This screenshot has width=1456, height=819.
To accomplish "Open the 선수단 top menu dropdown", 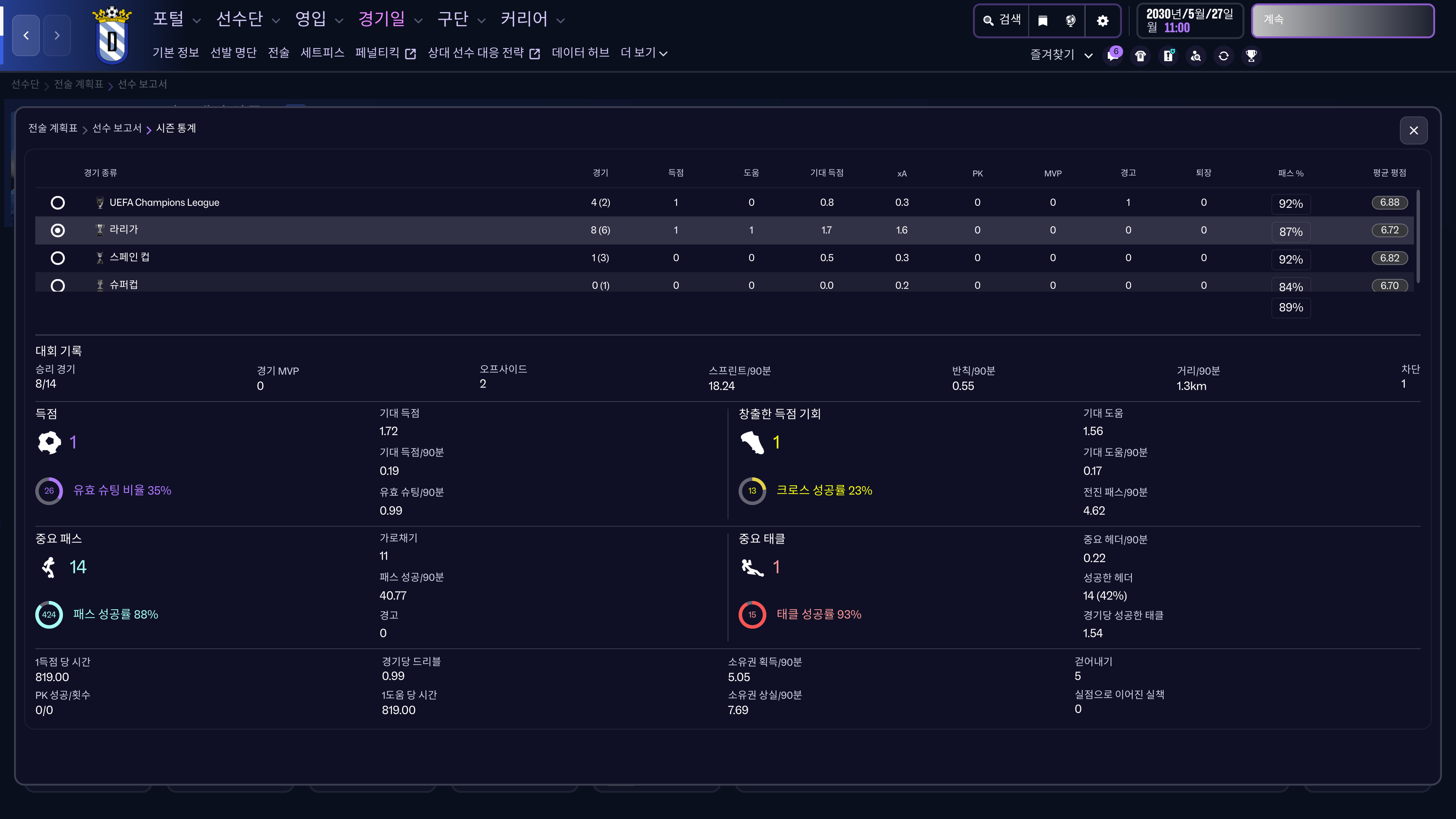I will pos(248,19).
